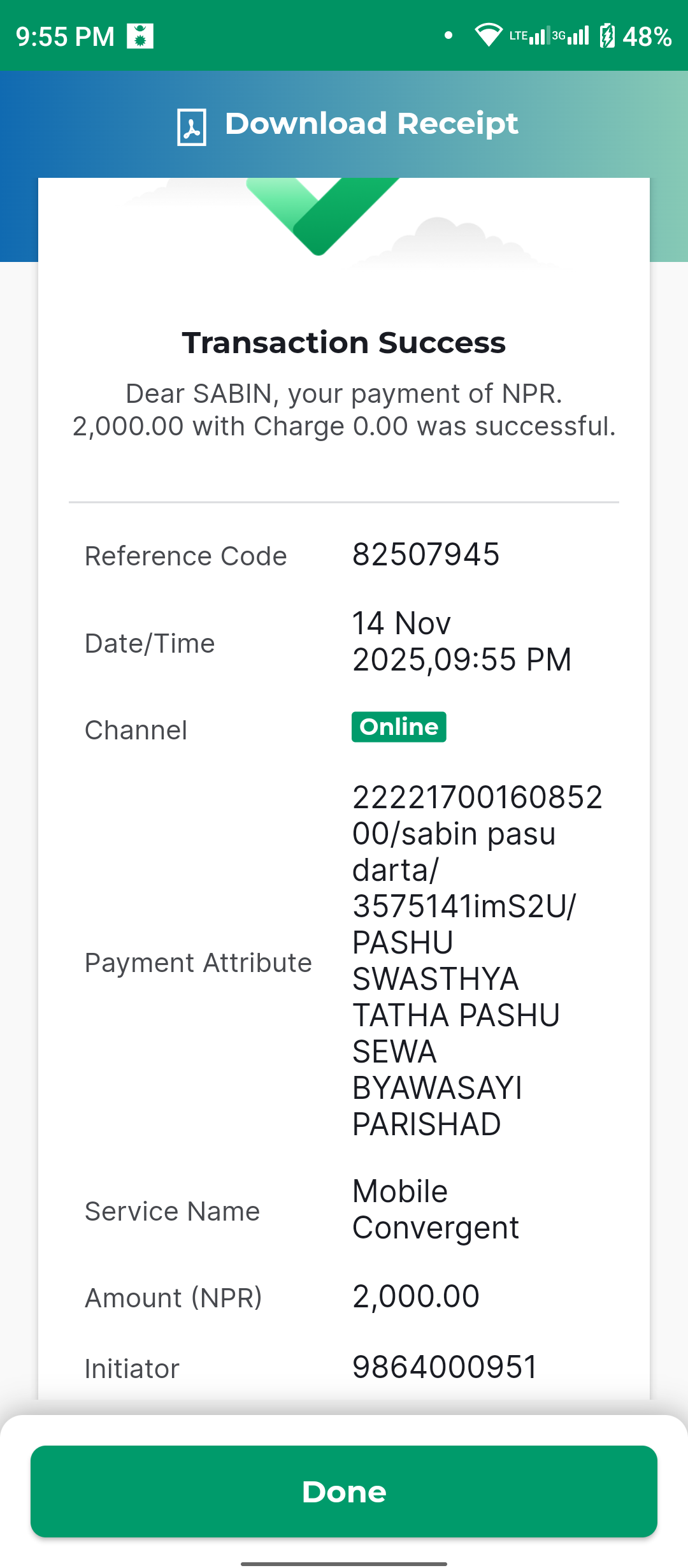Tap the Online channel badge
The width and height of the screenshot is (688, 1568).
click(x=399, y=727)
